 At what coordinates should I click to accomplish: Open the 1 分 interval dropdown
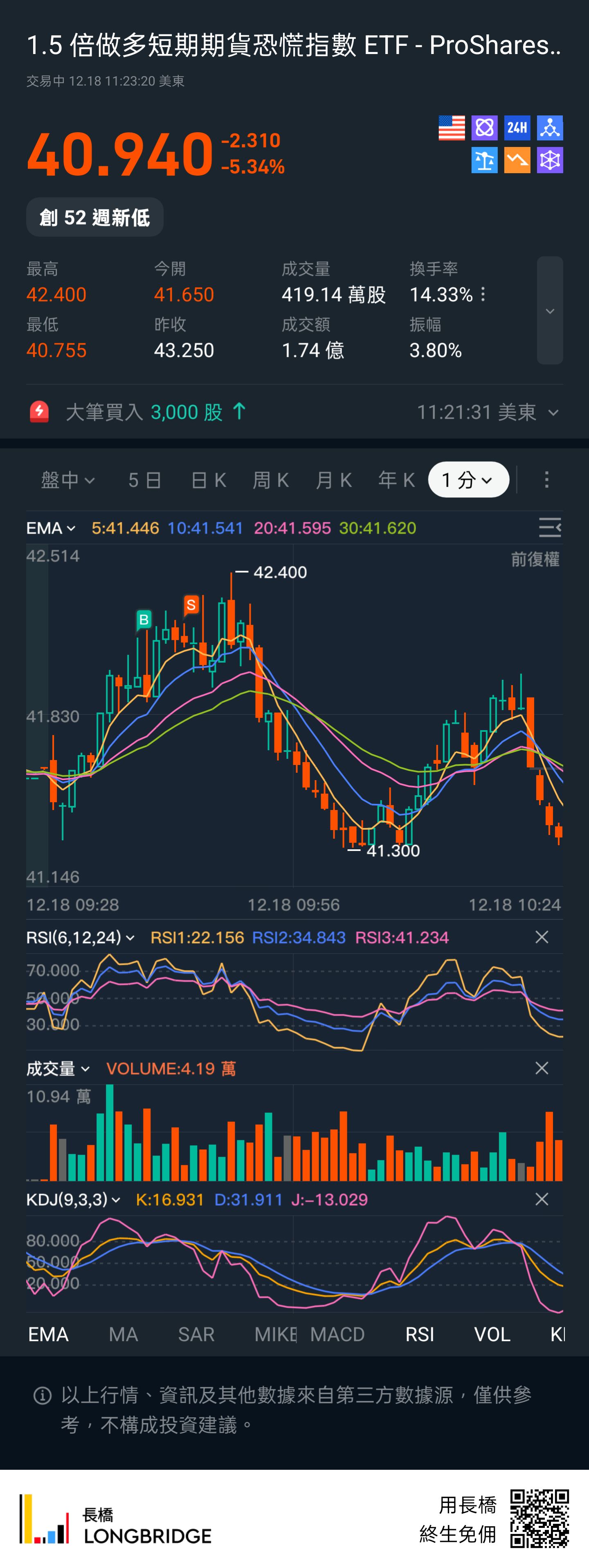[468, 480]
